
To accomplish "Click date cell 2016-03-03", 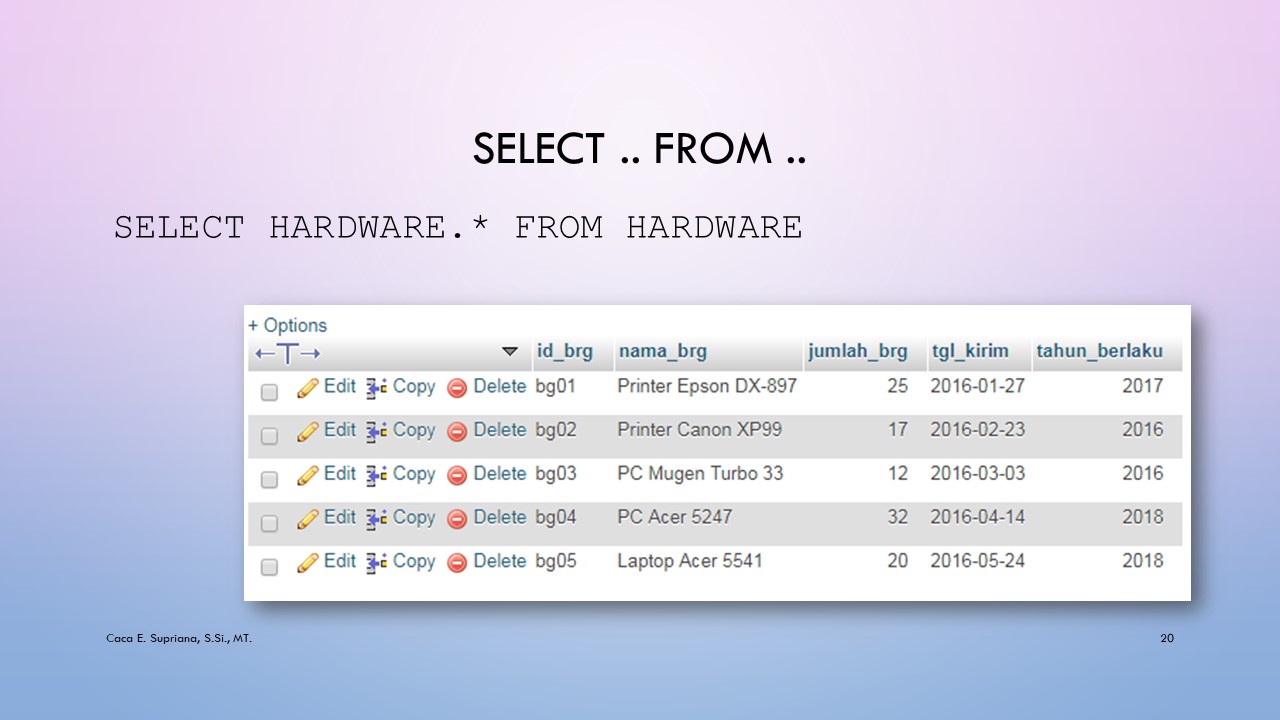I will (x=977, y=473).
